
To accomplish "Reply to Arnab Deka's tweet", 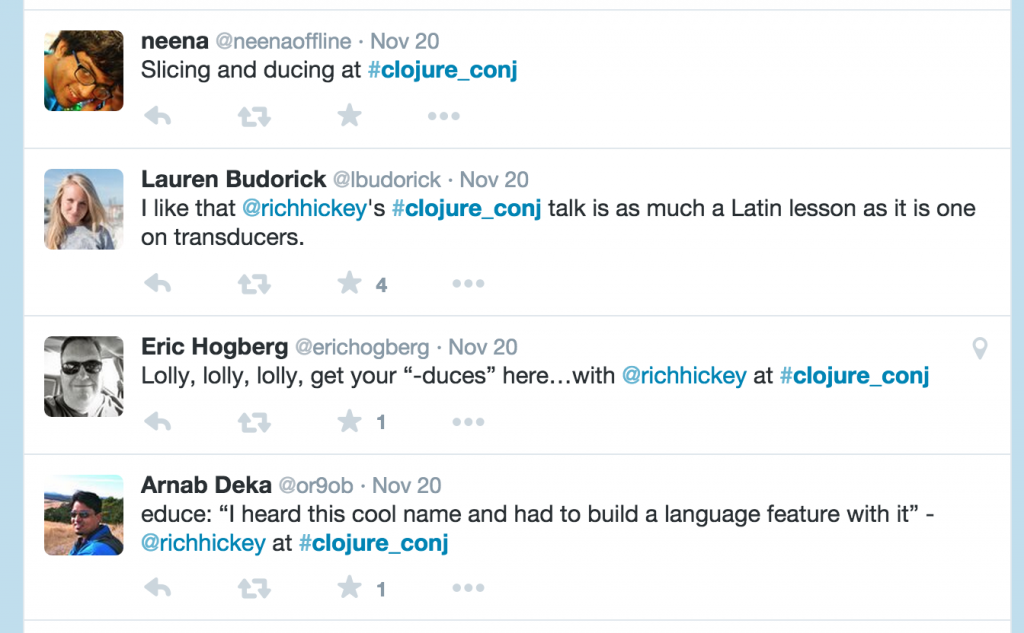I will coord(157,588).
